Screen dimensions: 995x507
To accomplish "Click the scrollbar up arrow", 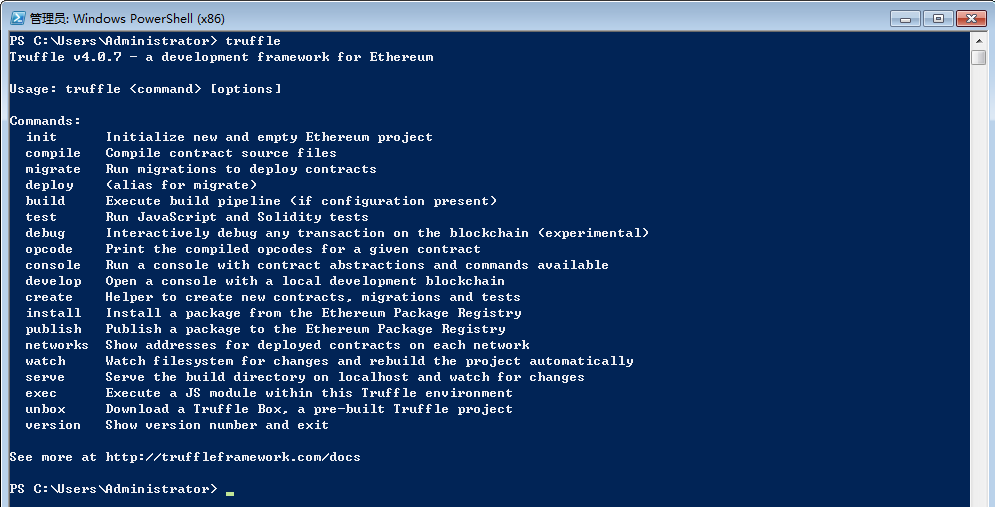I will [978, 41].
